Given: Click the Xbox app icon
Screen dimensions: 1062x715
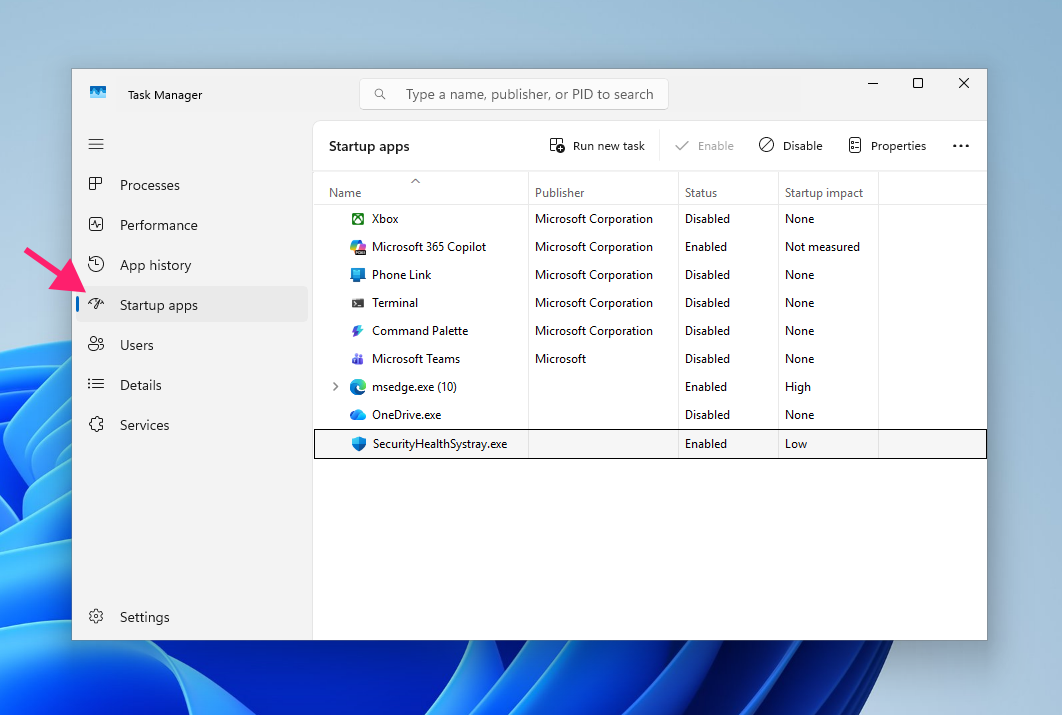Looking at the screenshot, I should coord(358,219).
